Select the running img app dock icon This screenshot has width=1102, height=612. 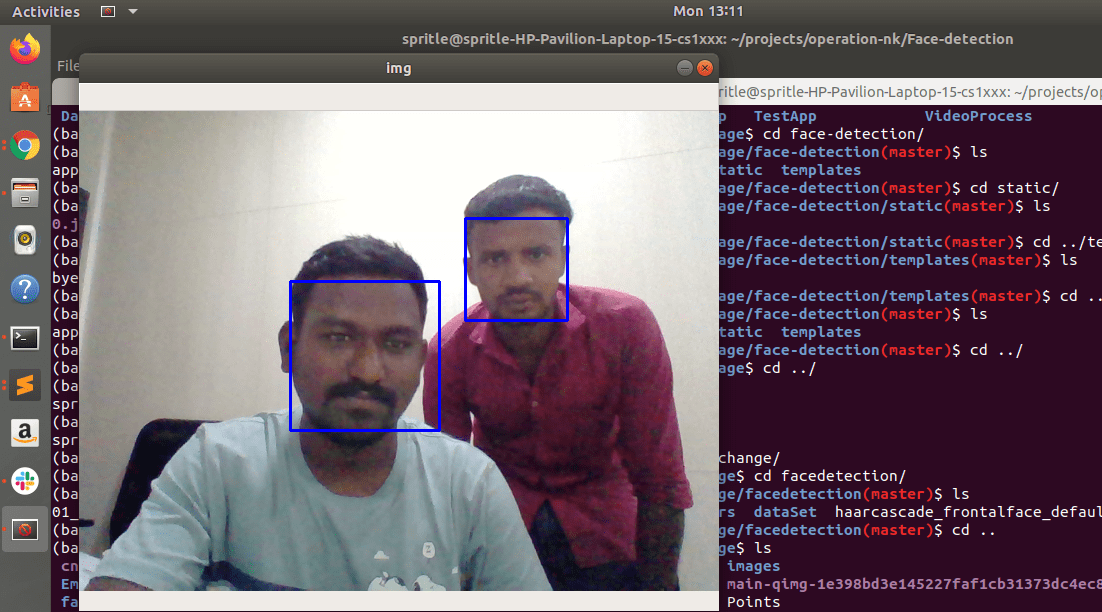tap(25, 529)
